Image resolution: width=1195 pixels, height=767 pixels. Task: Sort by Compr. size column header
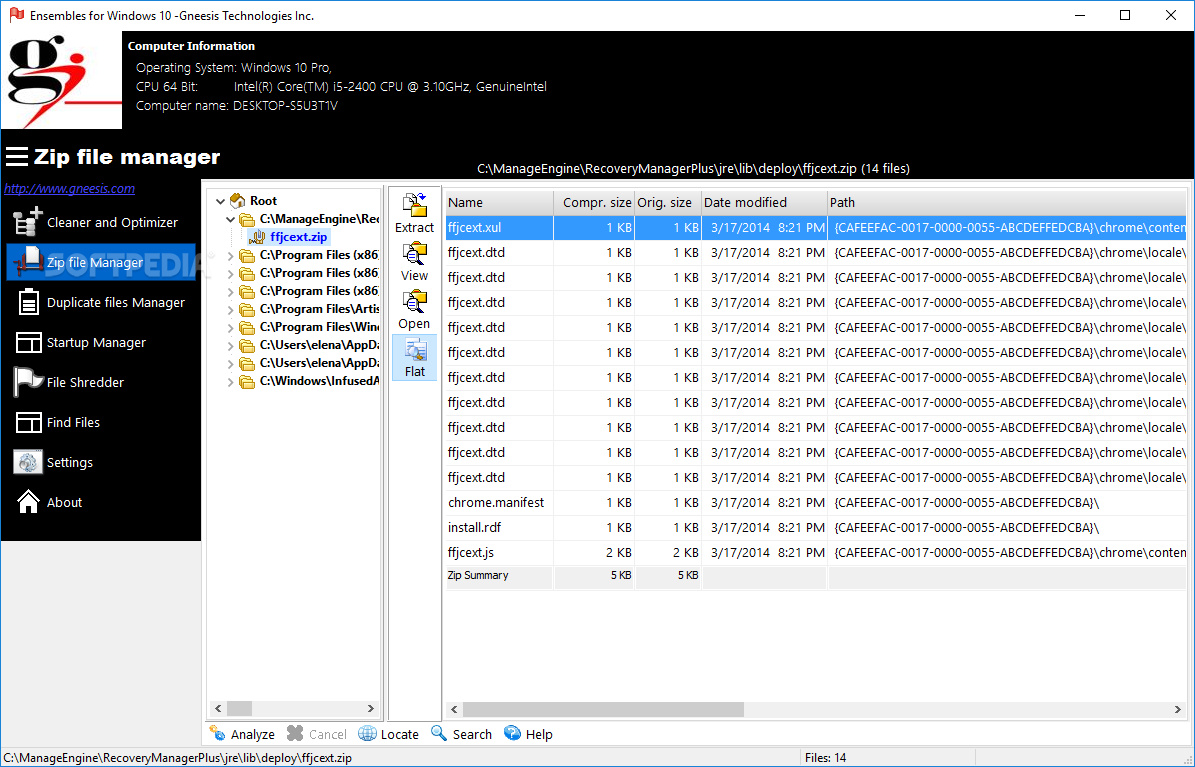(x=594, y=203)
